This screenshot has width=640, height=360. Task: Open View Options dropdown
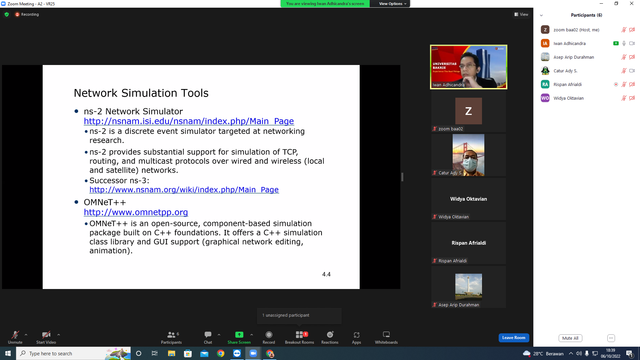[392, 4]
